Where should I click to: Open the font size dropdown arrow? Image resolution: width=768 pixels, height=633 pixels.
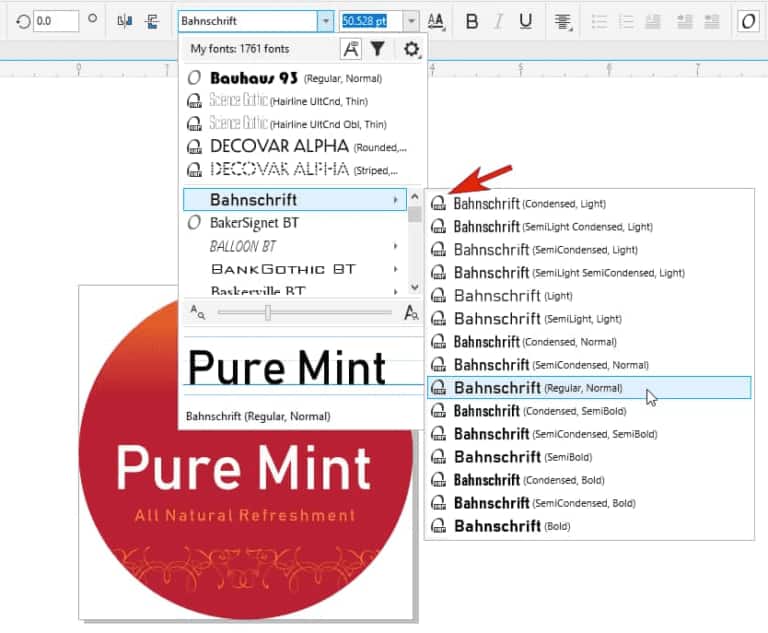(x=411, y=21)
